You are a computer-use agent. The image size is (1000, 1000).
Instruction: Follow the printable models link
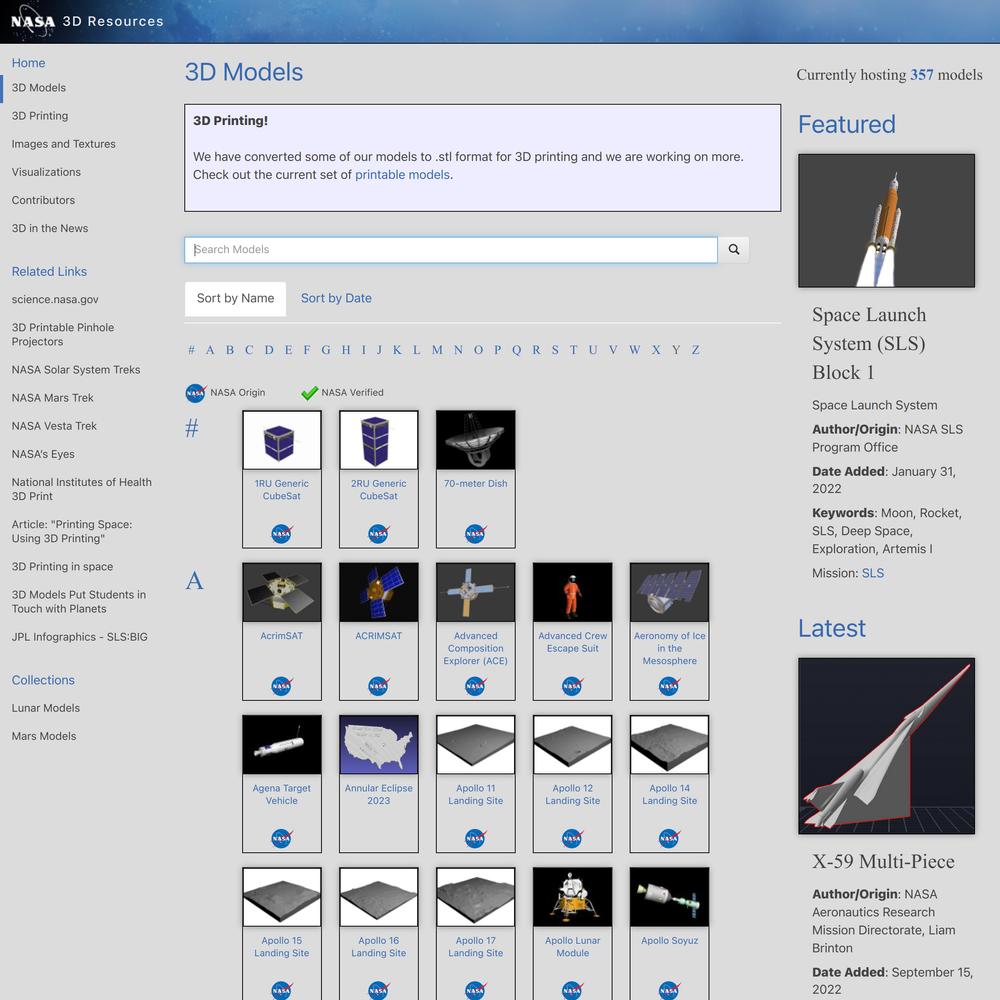pyautogui.click(x=402, y=175)
